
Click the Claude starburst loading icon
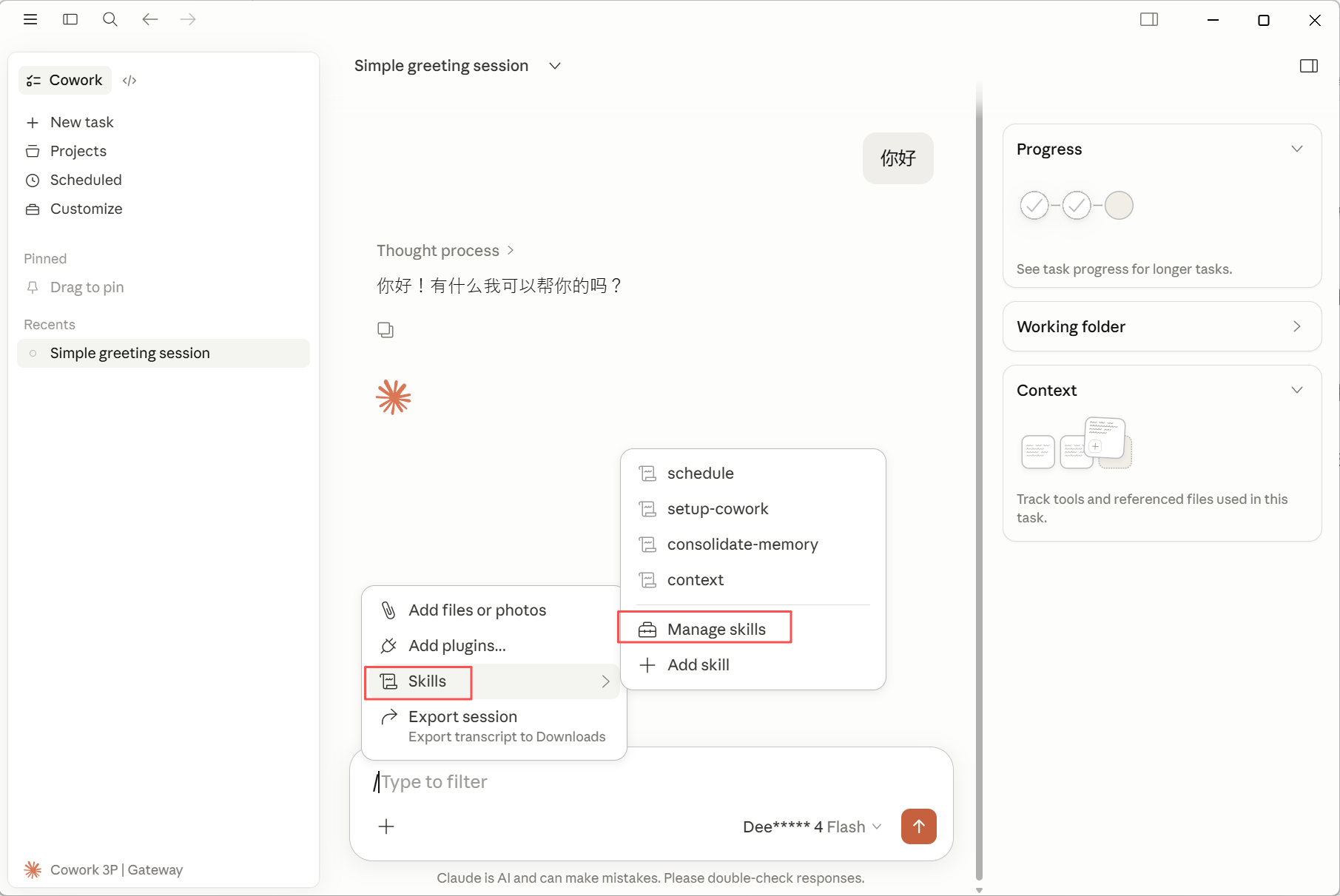(393, 397)
